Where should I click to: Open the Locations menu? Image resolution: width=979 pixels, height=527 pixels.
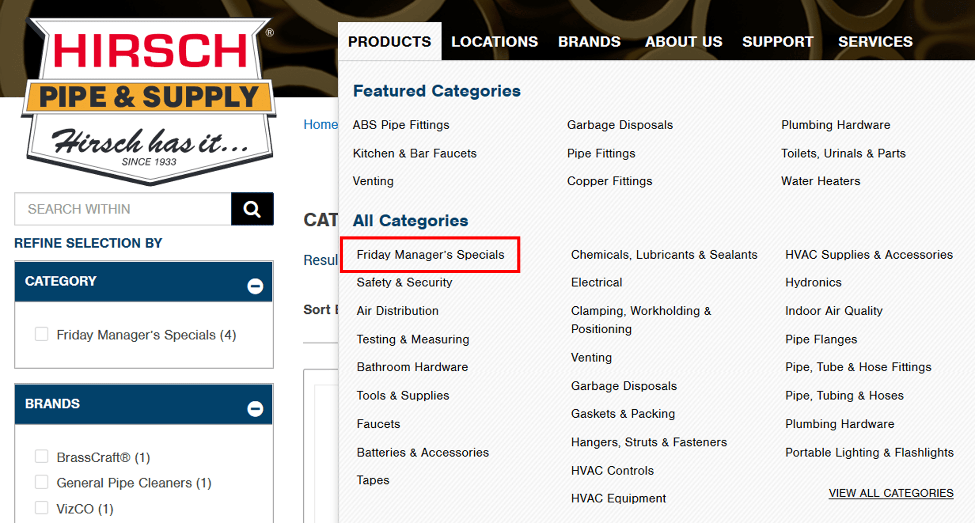(494, 42)
